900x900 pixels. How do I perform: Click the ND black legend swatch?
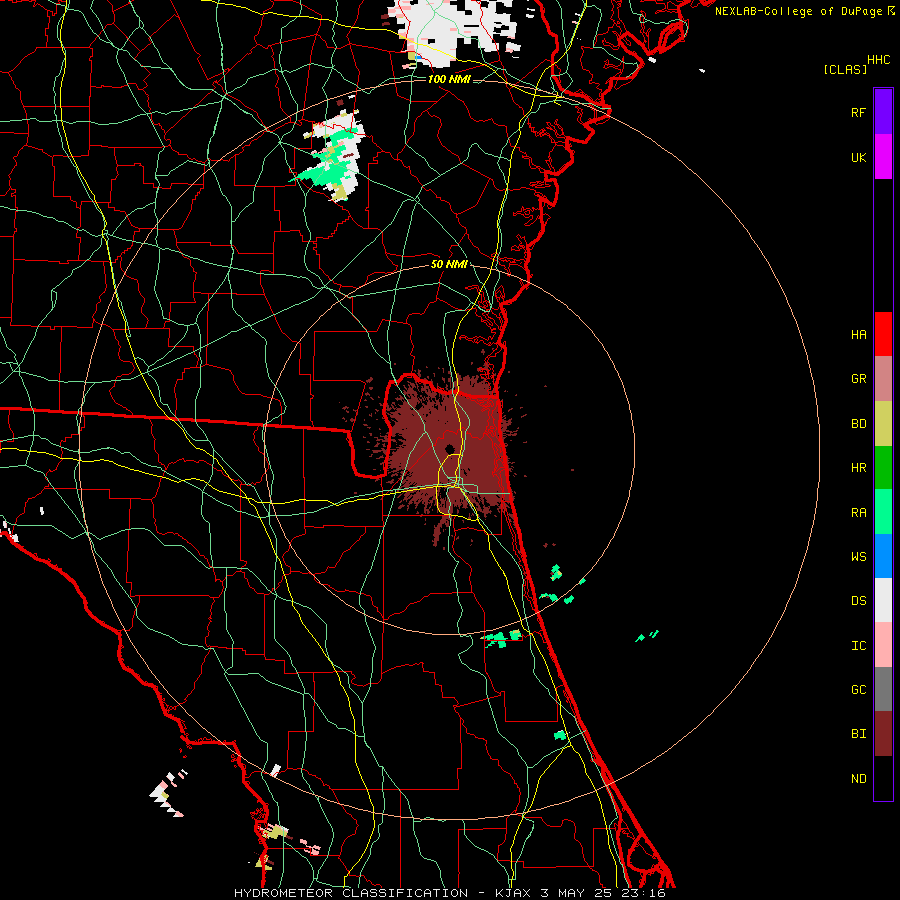[x=883, y=778]
